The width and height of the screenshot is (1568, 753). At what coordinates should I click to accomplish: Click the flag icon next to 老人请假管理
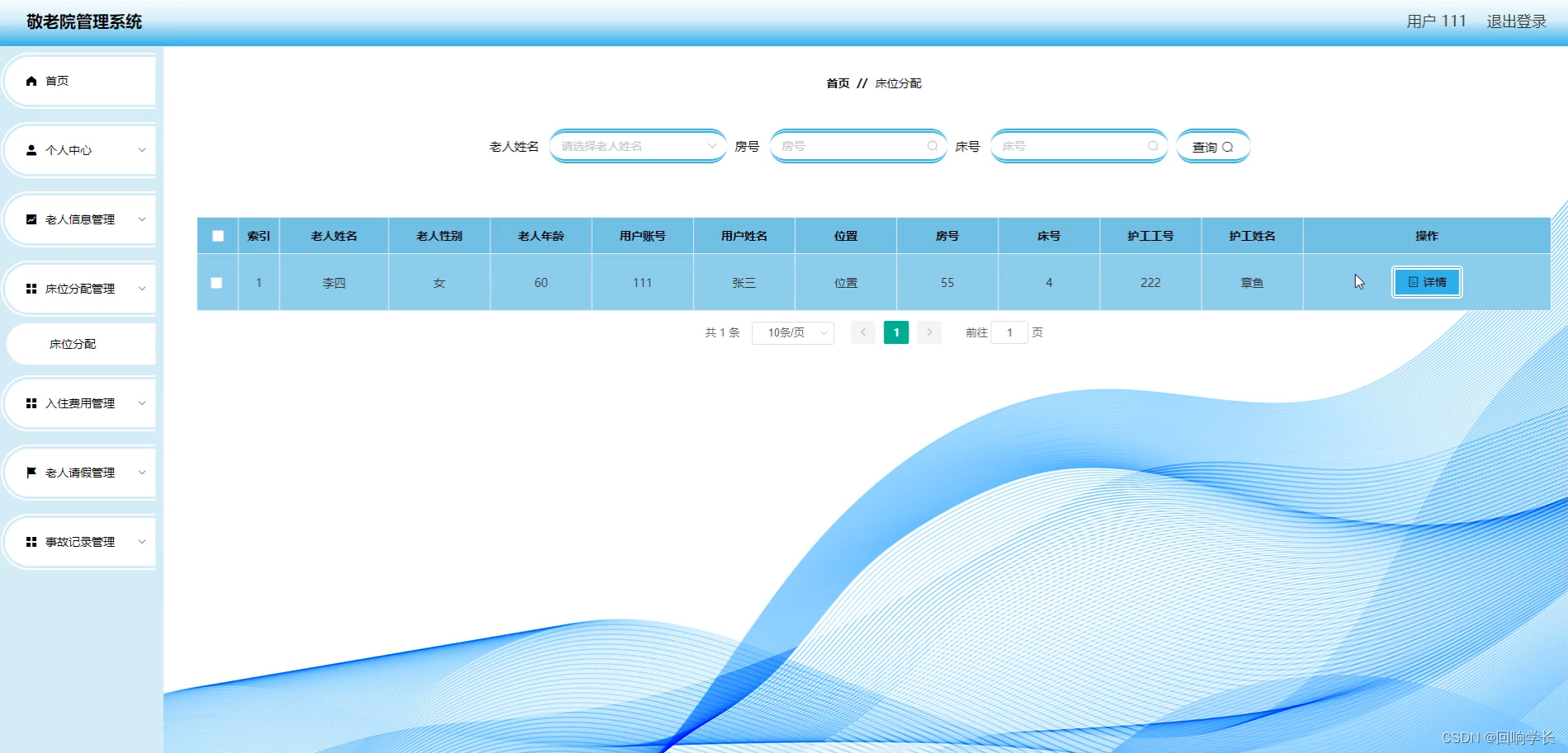[31, 472]
